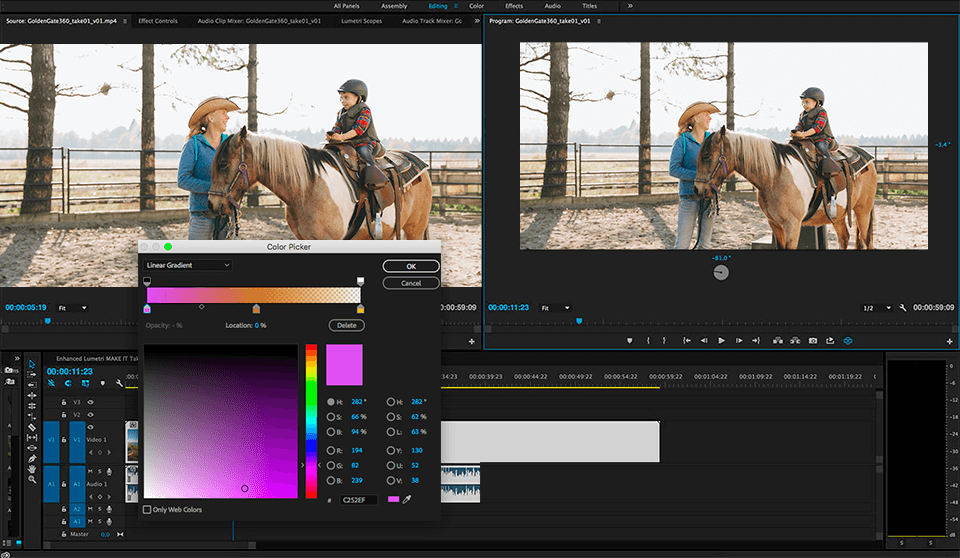
Task: Select the YUV Y radio button
Action: (x=391, y=450)
